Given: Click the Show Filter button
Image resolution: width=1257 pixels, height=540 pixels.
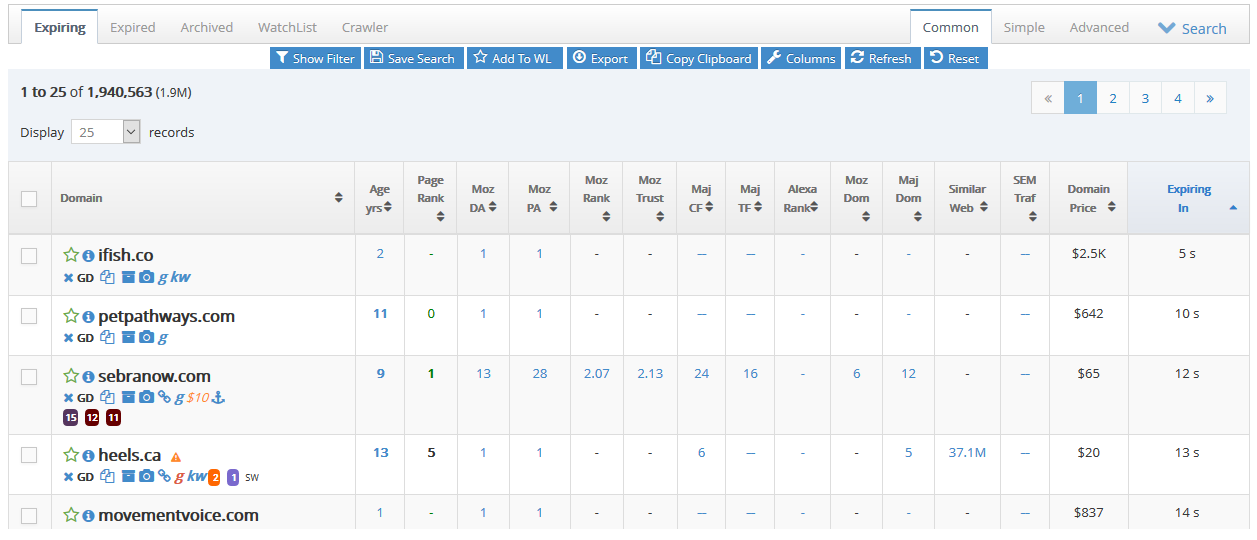Looking at the screenshot, I should [314, 59].
